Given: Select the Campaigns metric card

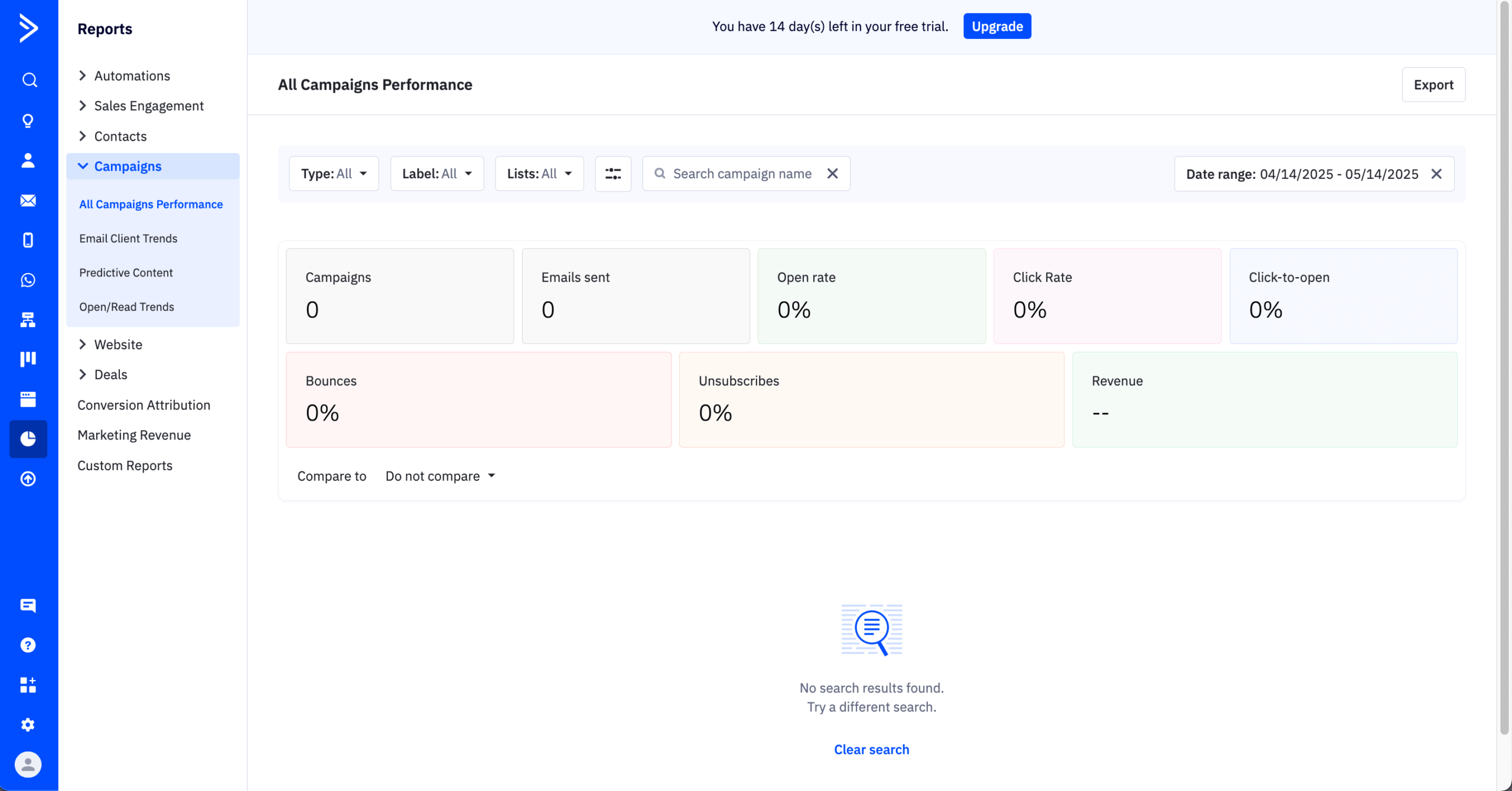Looking at the screenshot, I should (400, 296).
